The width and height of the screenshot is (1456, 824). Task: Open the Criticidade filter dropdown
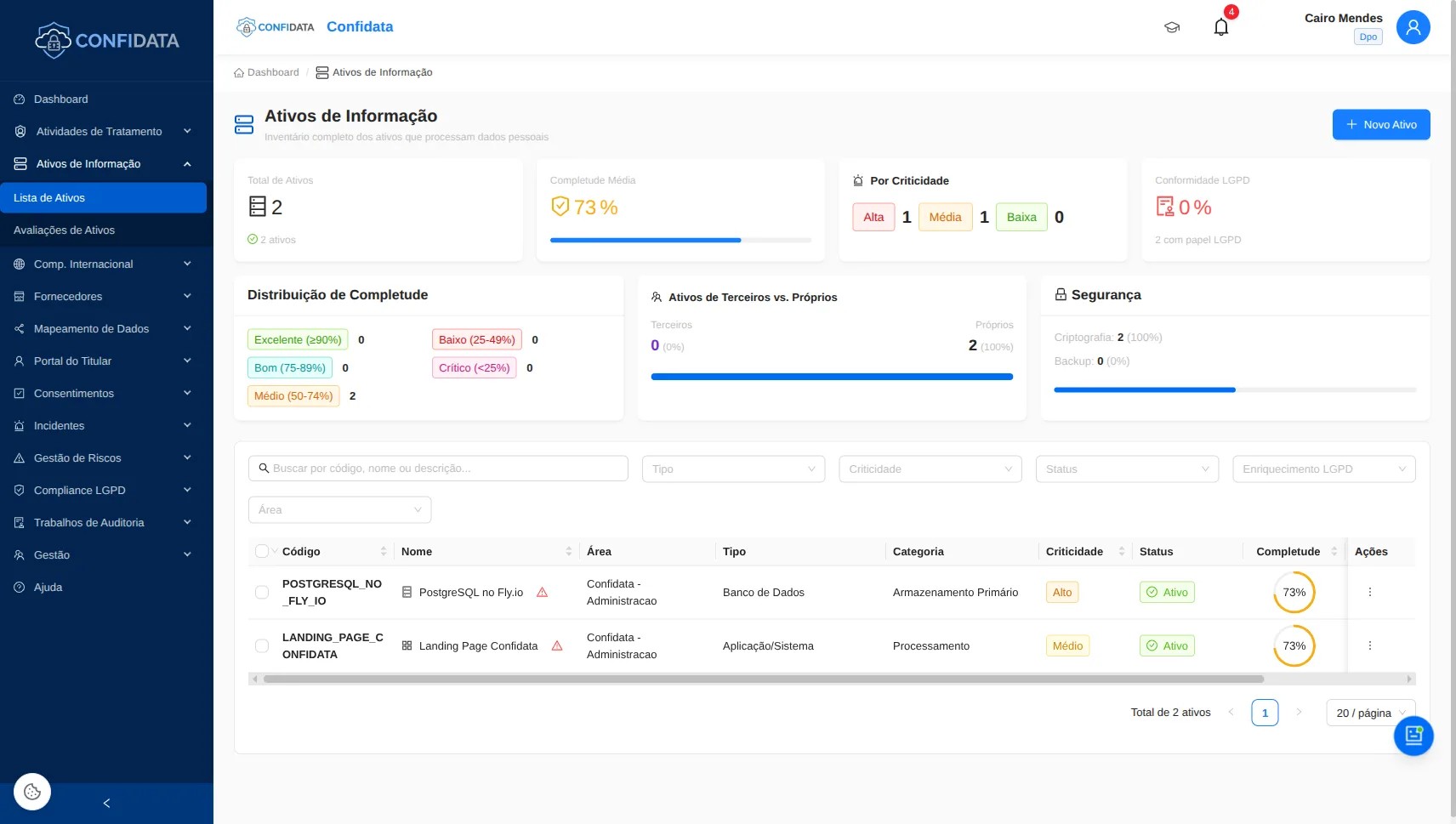pos(930,469)
